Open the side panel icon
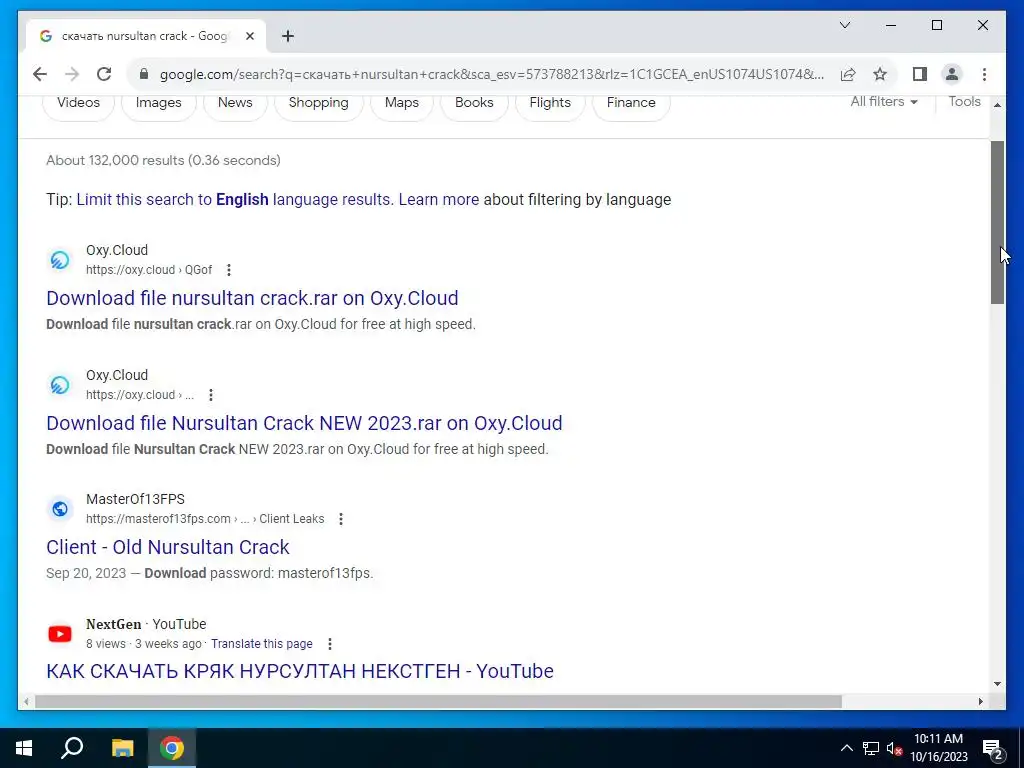Screen dimensions: 1024x768 920,74
